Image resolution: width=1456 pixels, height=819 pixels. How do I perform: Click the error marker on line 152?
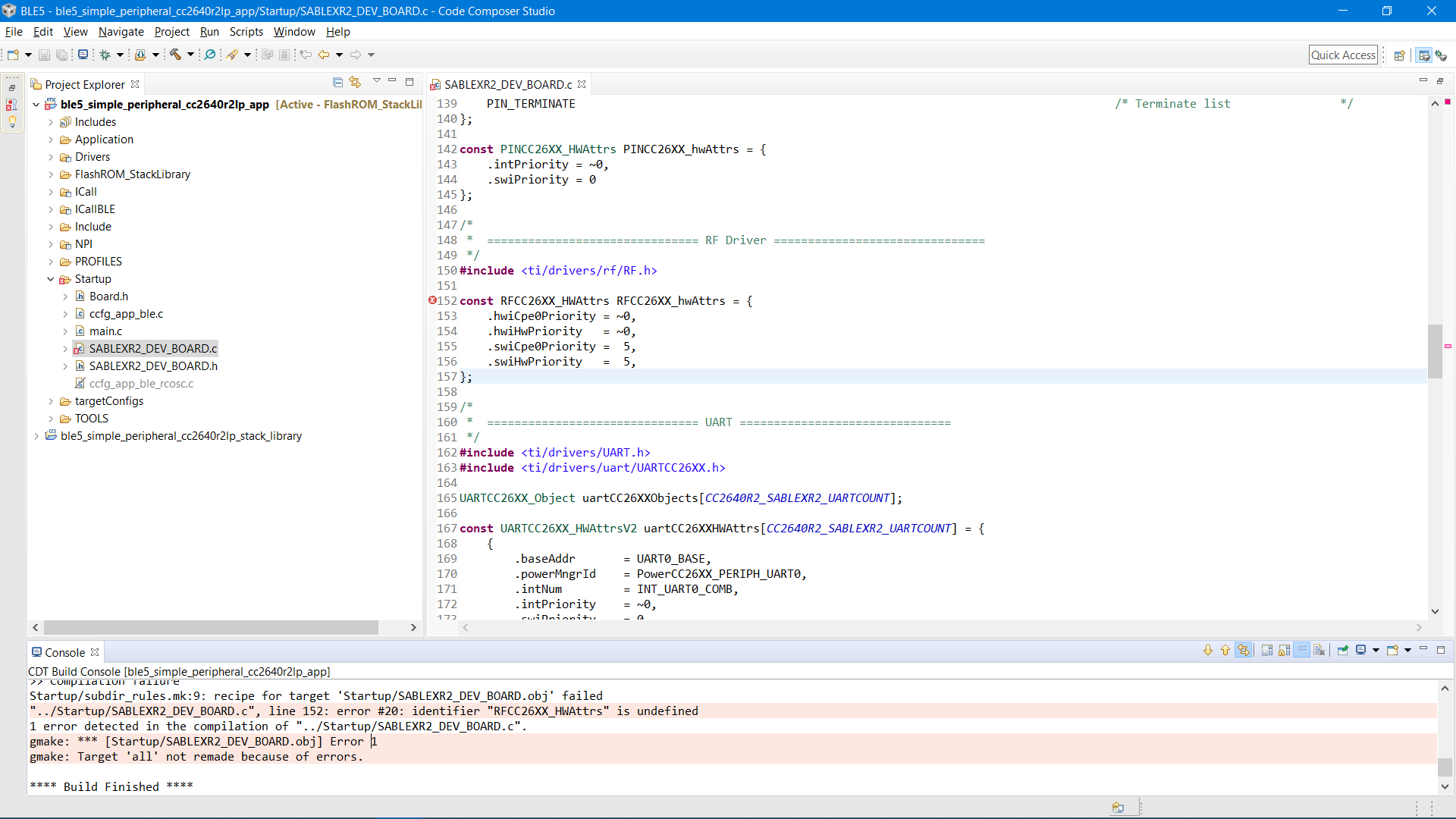click(x=432, y=300)
